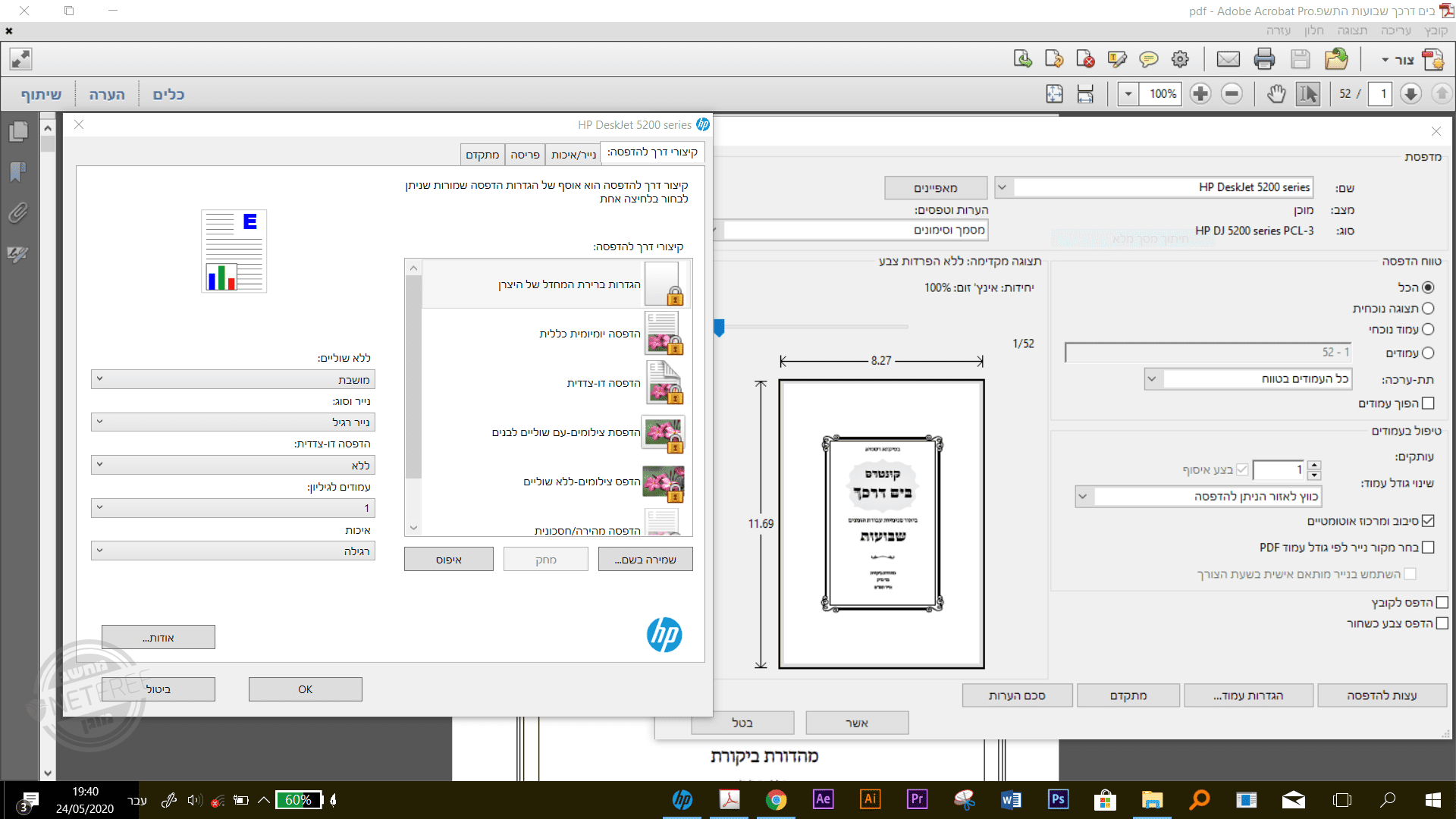Select the hand pan tool
Image resolution: width=1456 pixels, height=819 pixels.
[x=1276, y=94]
